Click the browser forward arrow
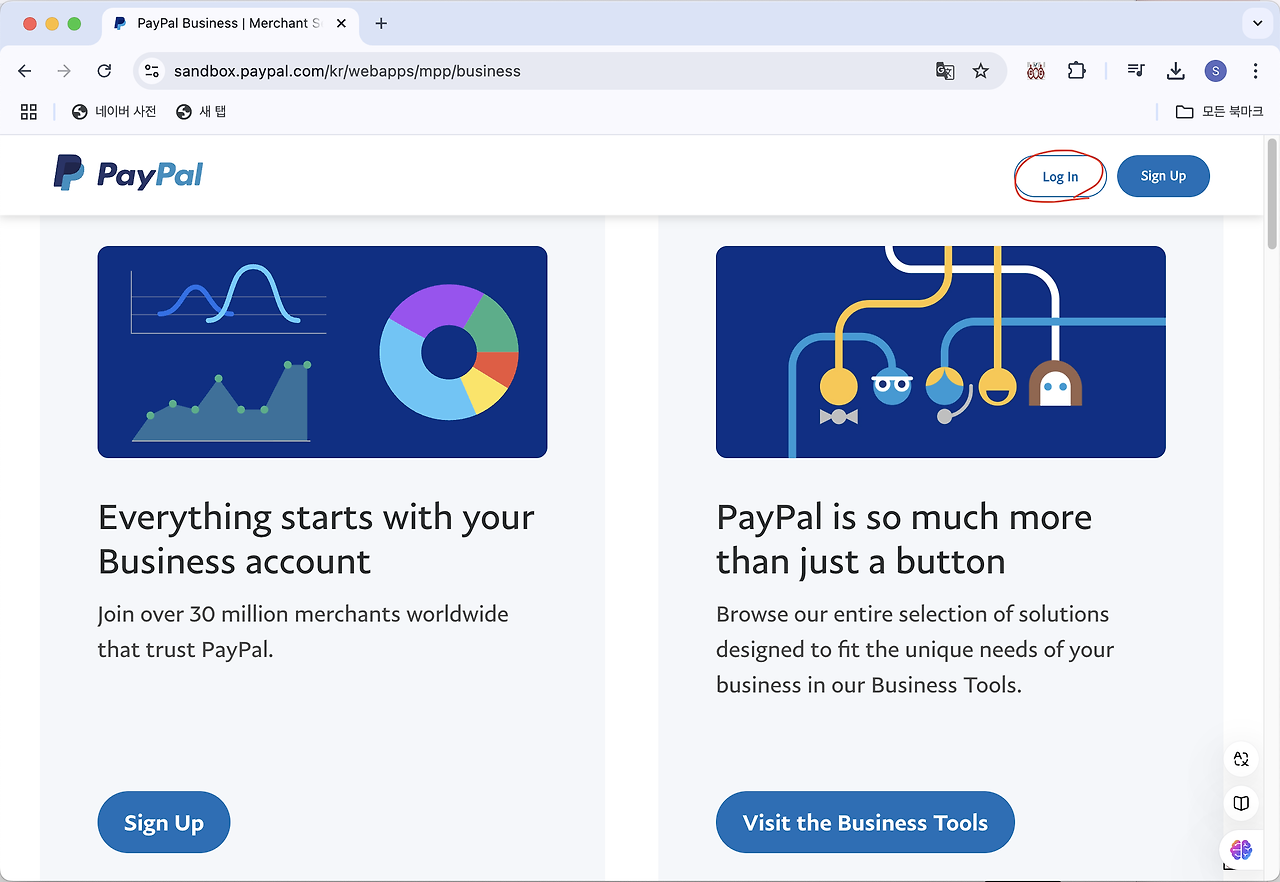The image size is (1280, 882). [x=64, y=71]
